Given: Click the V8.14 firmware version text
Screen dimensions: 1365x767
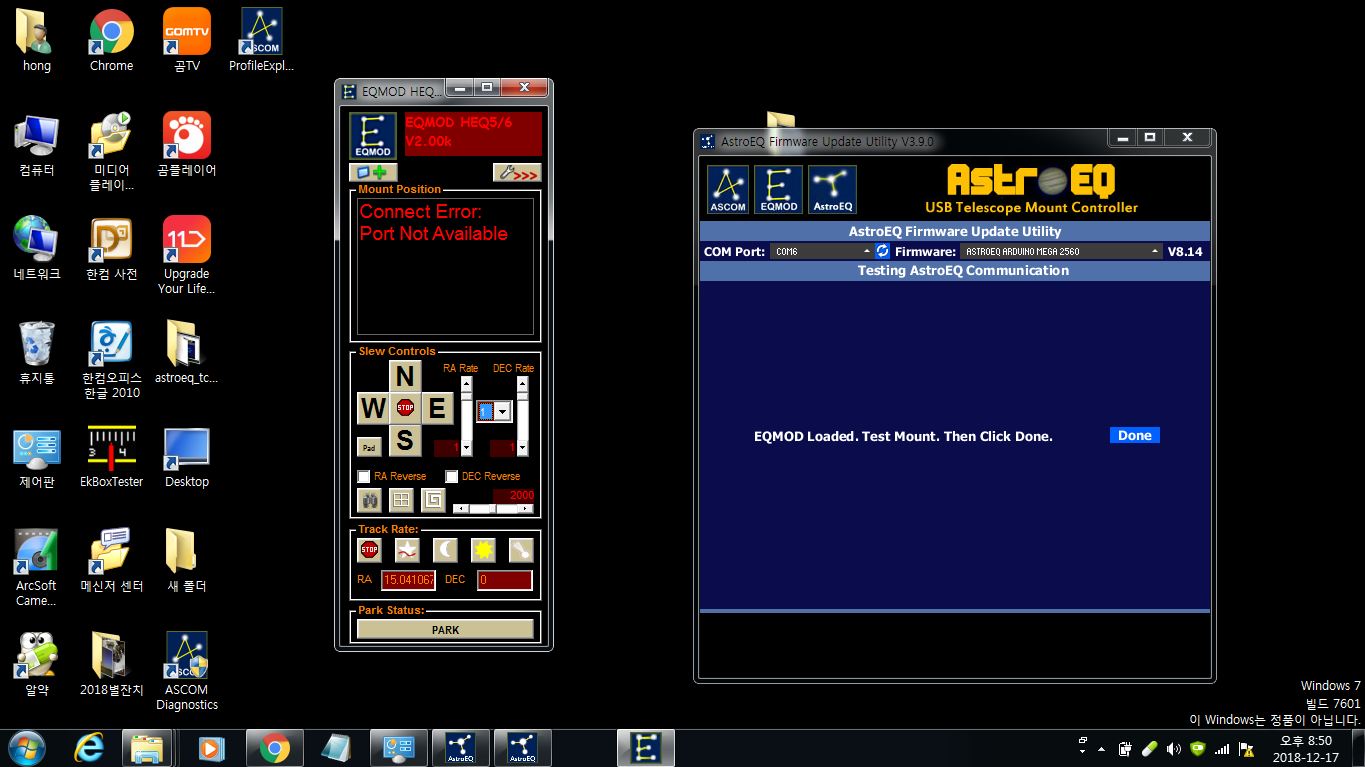Looking at the screenshot, I should point(1185,251).
